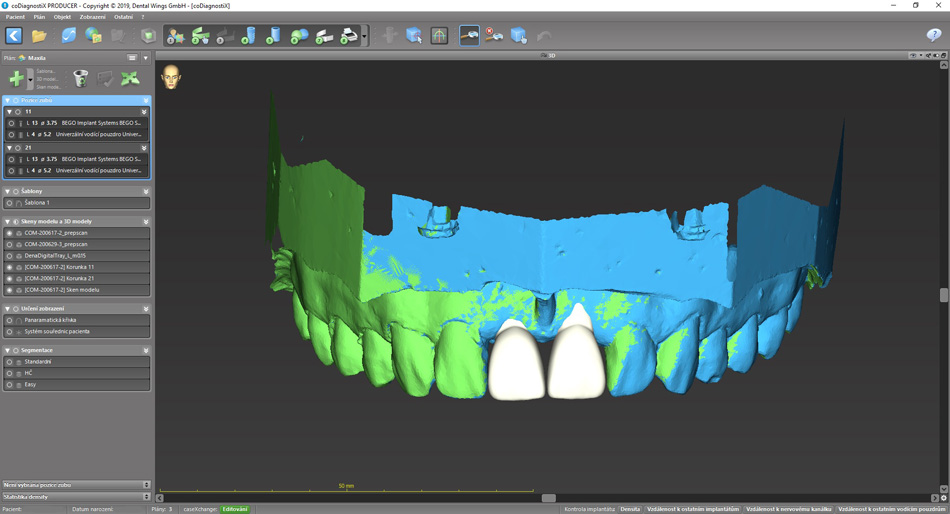Click the printer icon in the workflow toolbar
Screen dimensions: 950x514
349,36
